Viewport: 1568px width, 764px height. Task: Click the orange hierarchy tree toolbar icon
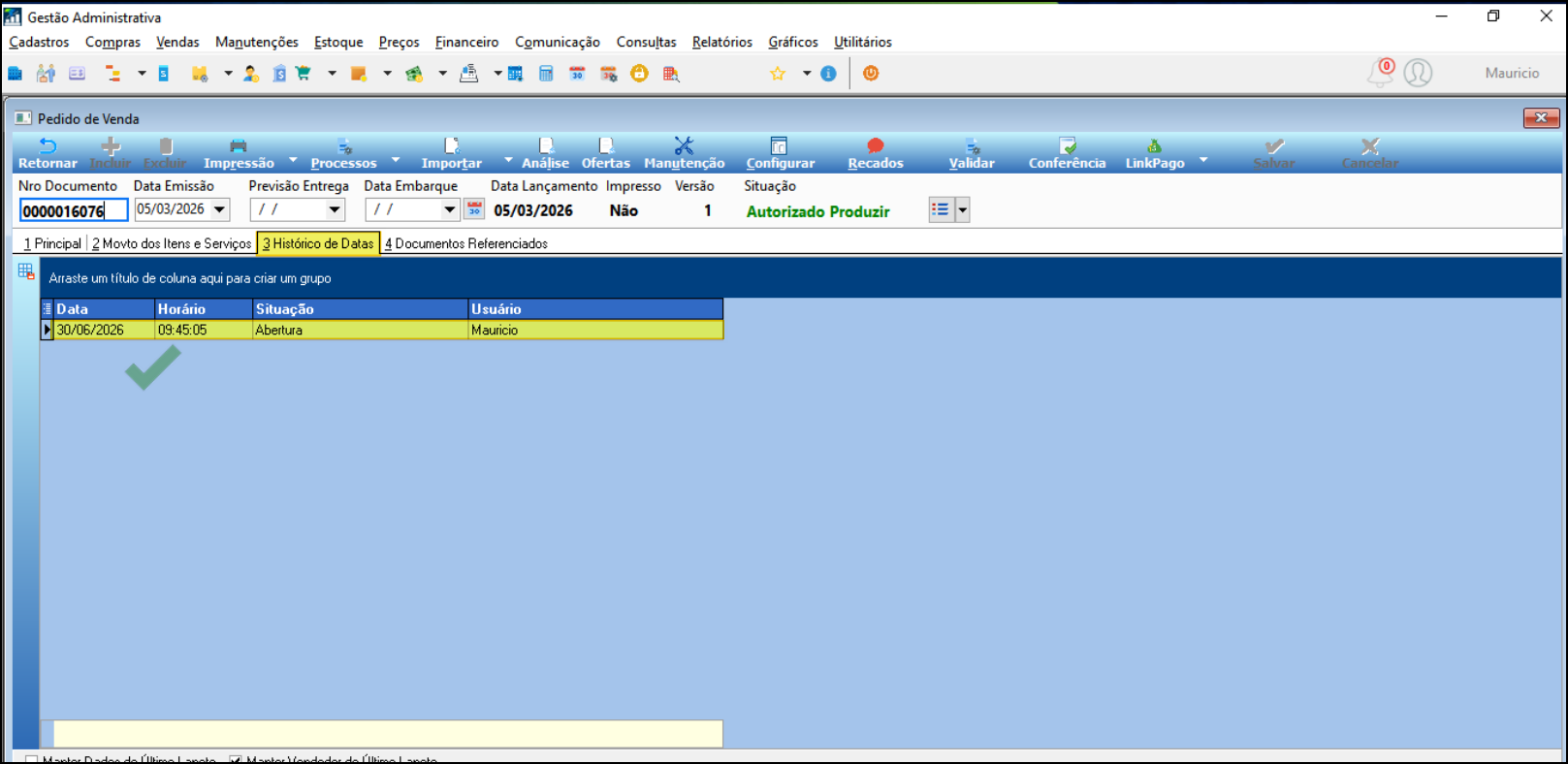click(113, 74)
